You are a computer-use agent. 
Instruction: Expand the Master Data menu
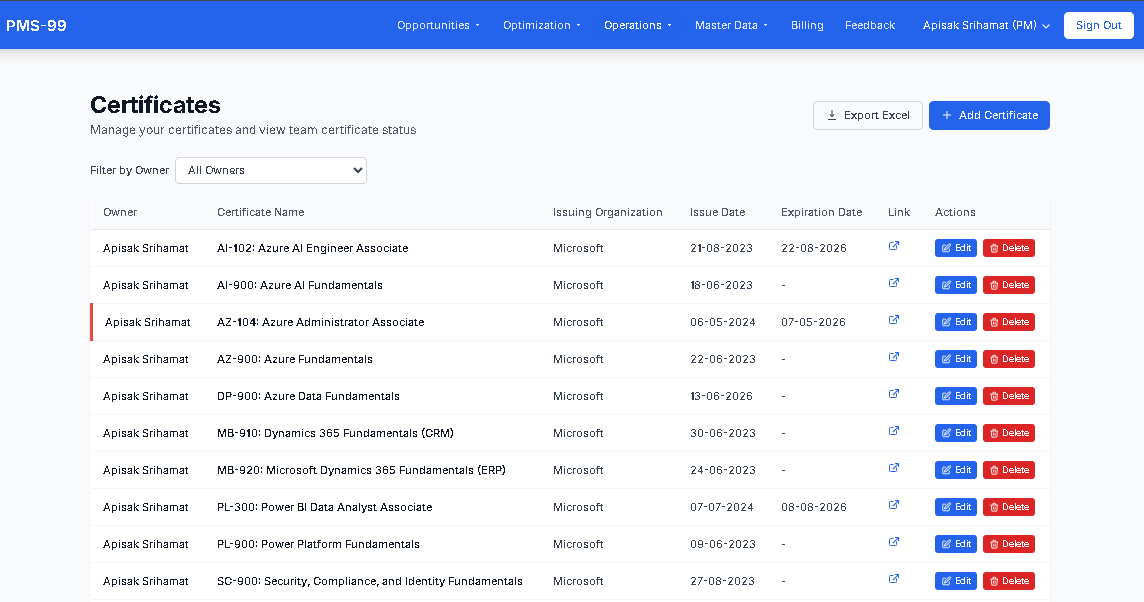[731, 25]
